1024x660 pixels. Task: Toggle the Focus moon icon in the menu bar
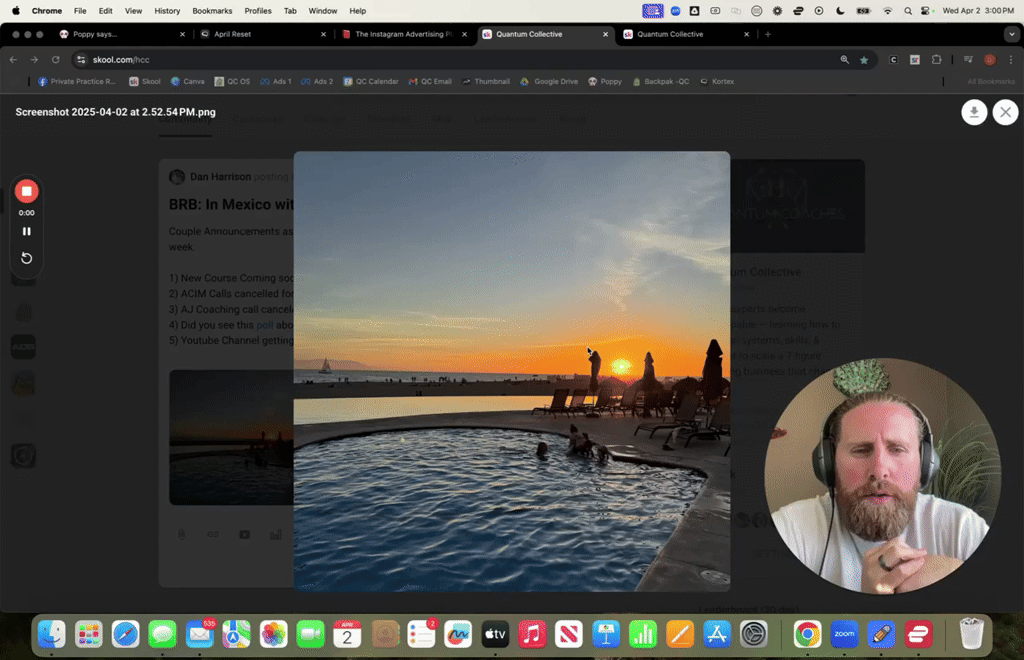point(840,10)
